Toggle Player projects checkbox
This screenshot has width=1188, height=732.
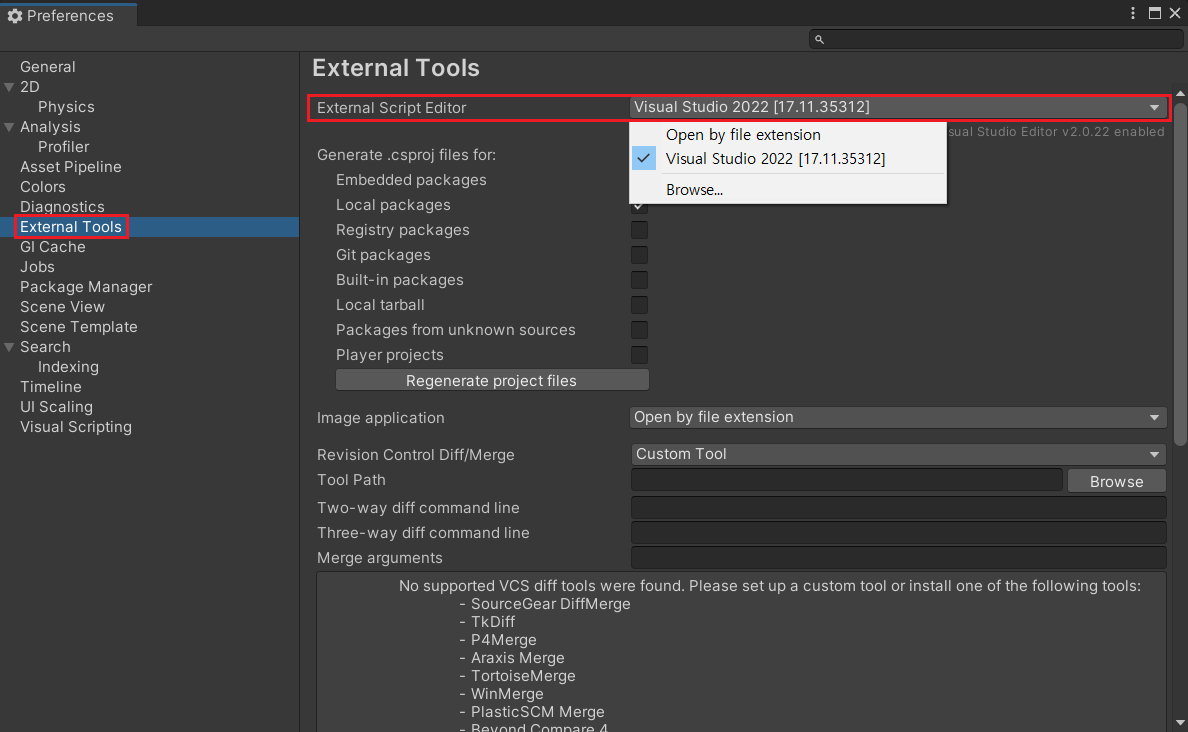tap(639, 355)
